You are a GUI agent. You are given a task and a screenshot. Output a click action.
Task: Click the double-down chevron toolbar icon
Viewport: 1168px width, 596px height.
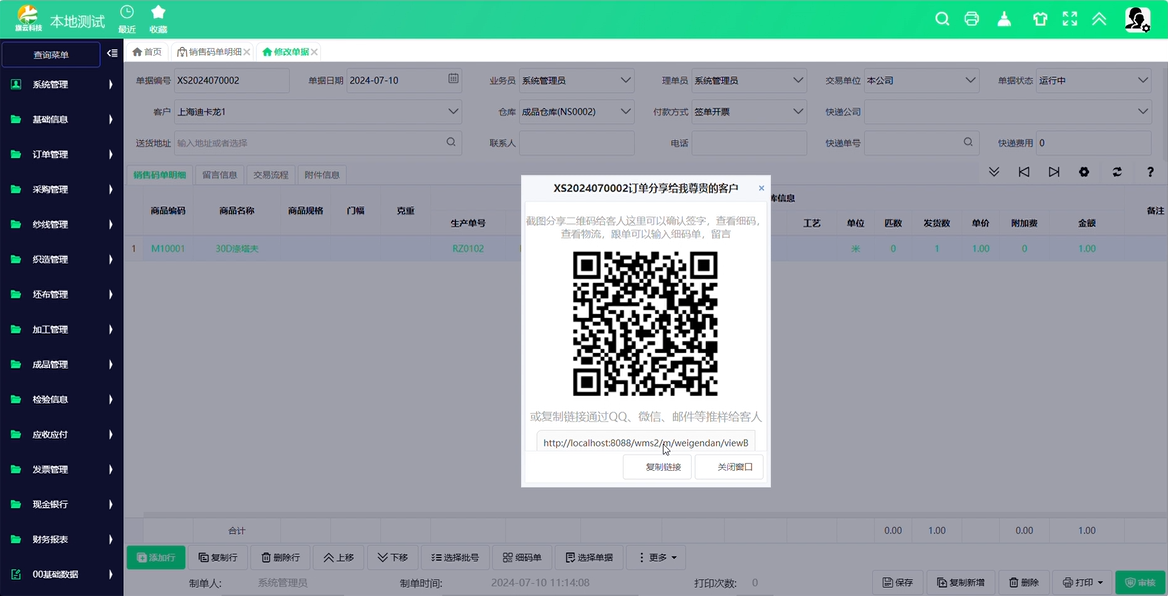994,171
